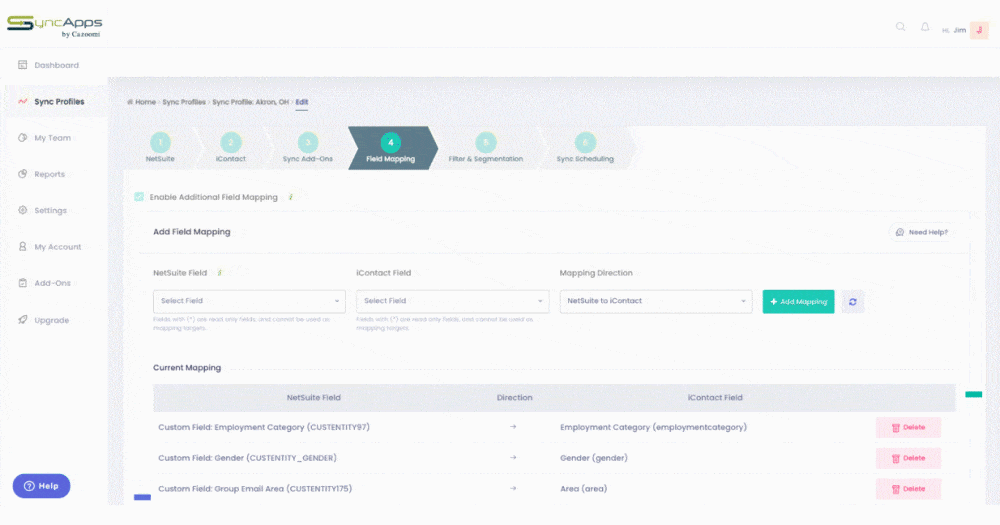Go to step 1 NetSuite tab

click(160, 148)
